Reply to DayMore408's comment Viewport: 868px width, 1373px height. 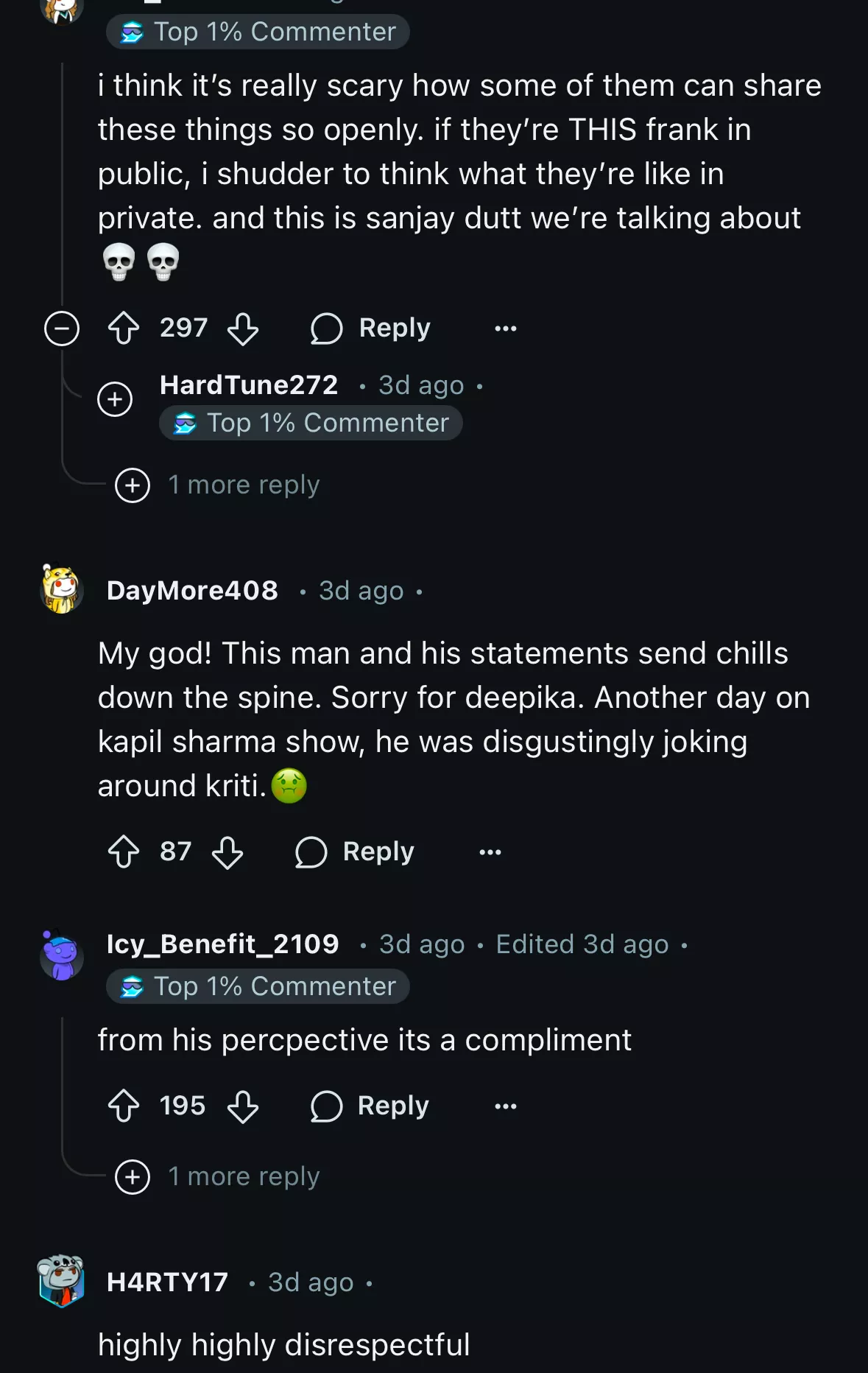(356, 852)
